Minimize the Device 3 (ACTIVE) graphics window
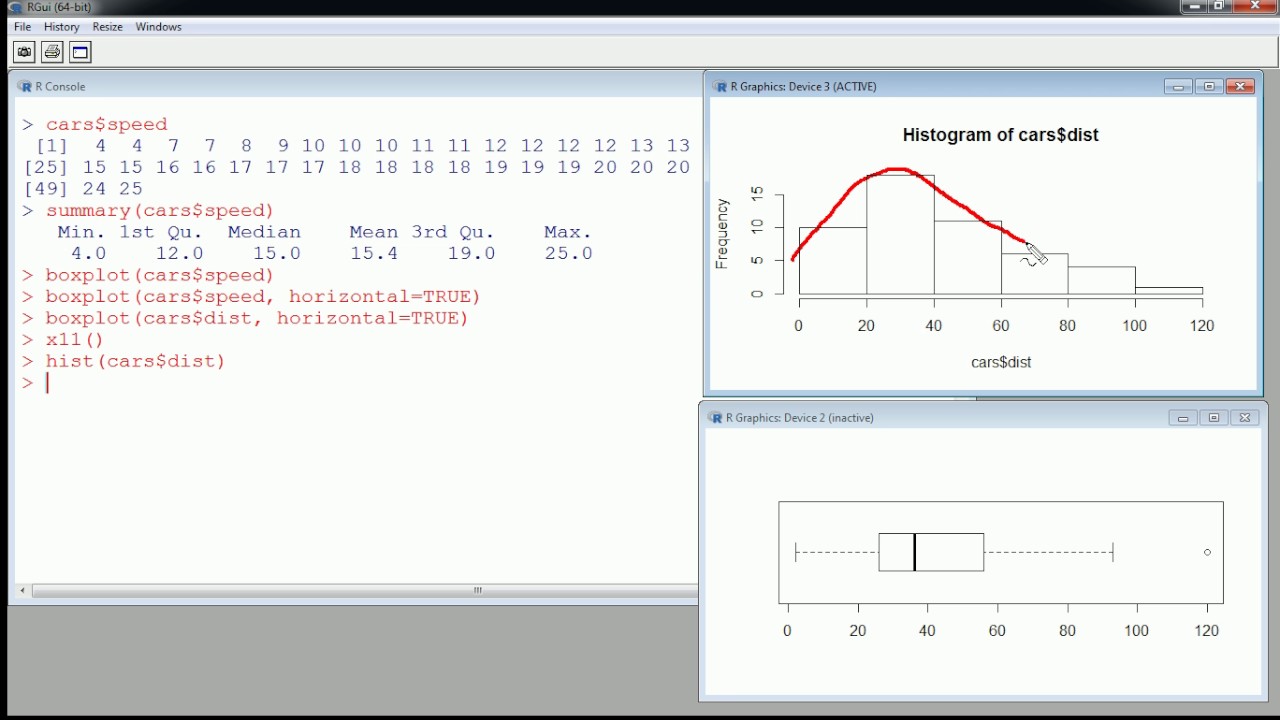The image size is (1280, 720). tap(1178, 87)
